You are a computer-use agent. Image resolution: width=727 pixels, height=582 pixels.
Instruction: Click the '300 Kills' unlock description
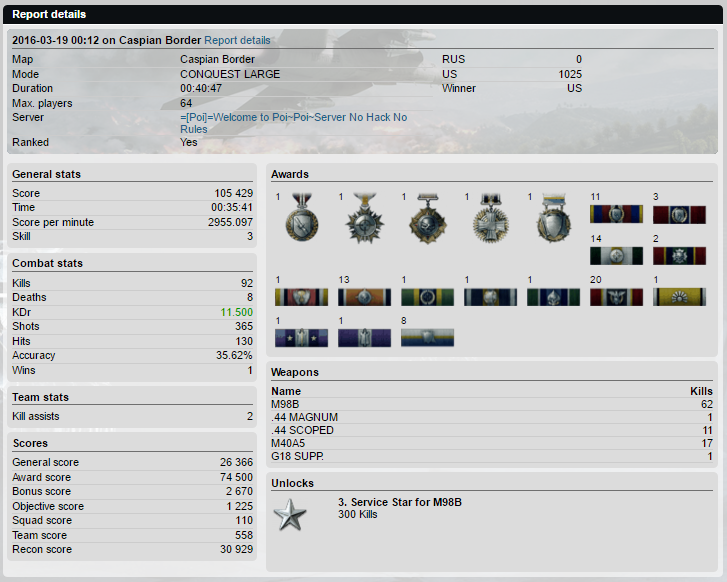(x=357, y=514)
